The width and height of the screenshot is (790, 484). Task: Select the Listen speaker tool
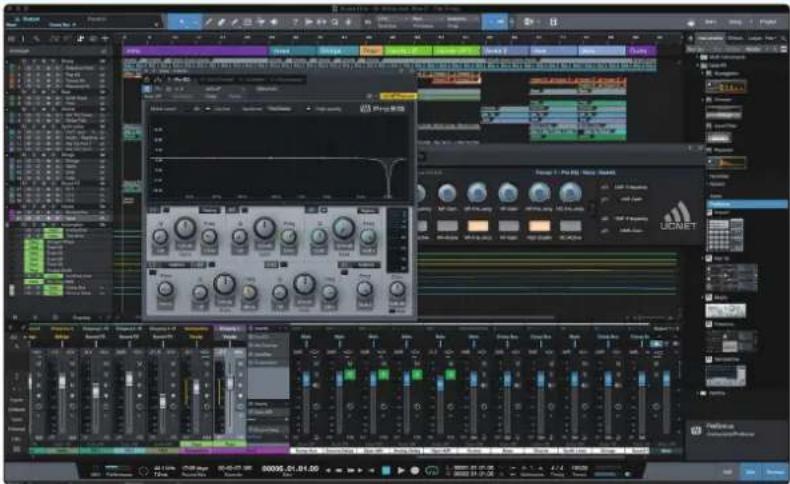tap(274, 22)
